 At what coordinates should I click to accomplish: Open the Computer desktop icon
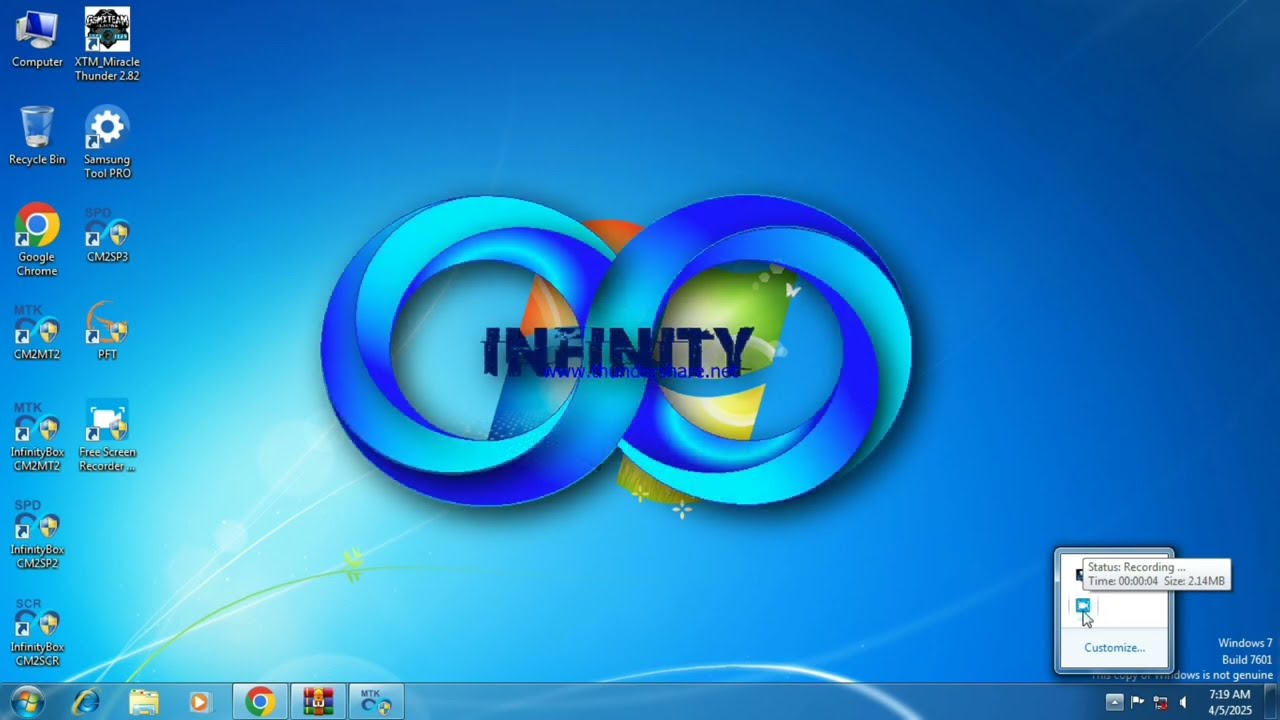click(37, 40)
